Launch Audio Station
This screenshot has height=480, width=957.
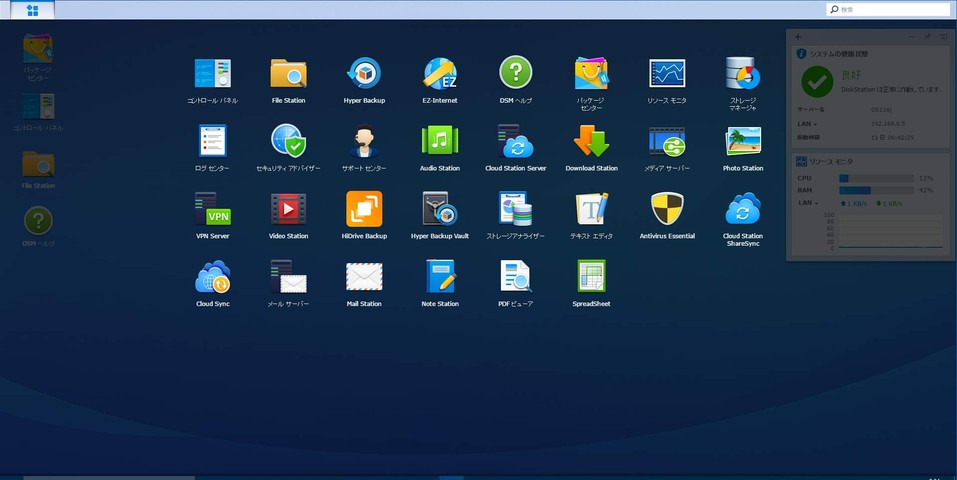tap(440, 141)
